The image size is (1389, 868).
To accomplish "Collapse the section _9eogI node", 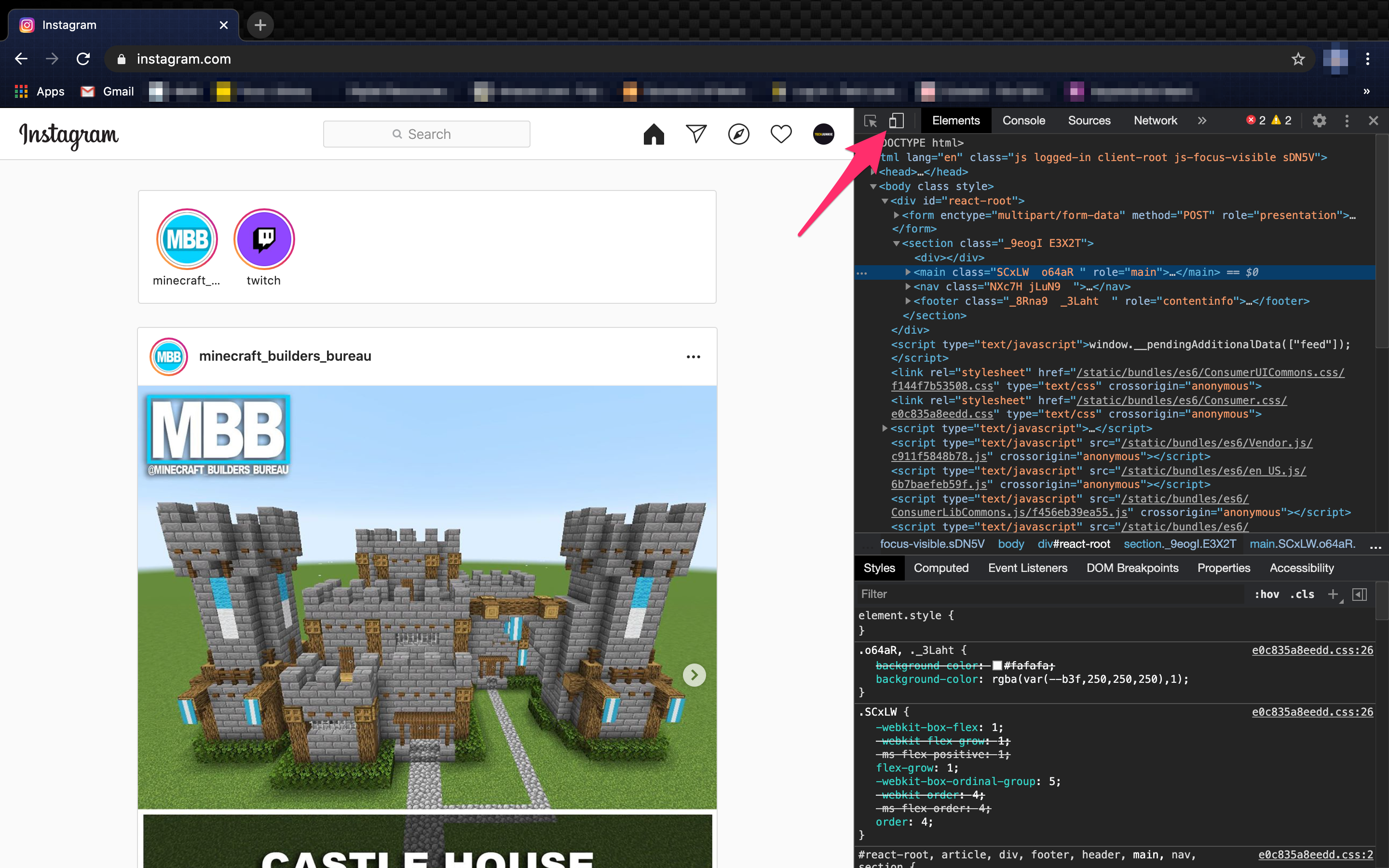I will coord(897,244).
